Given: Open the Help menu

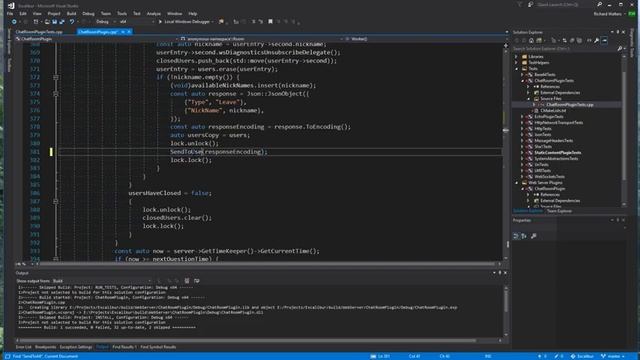Looking at the screenshot, I should tap(193, 13).
